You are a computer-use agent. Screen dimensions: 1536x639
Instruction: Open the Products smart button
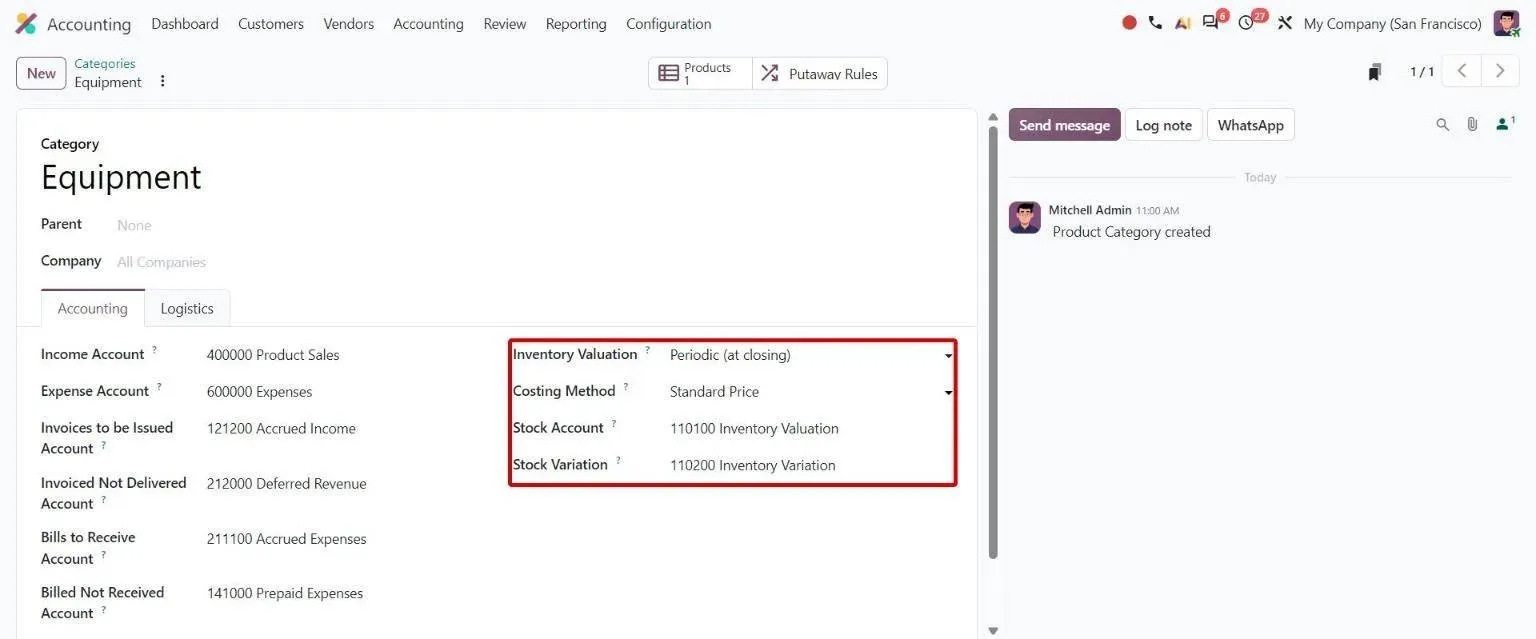pos(700,73)
